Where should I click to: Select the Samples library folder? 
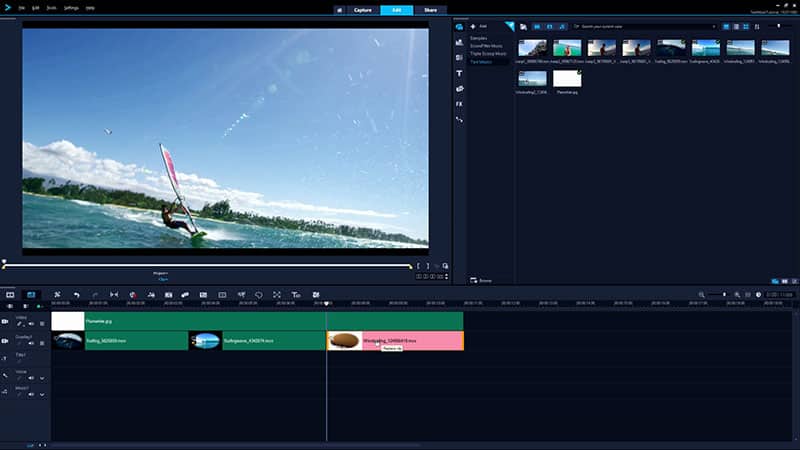pyautogui.click(x=479, y=38)
